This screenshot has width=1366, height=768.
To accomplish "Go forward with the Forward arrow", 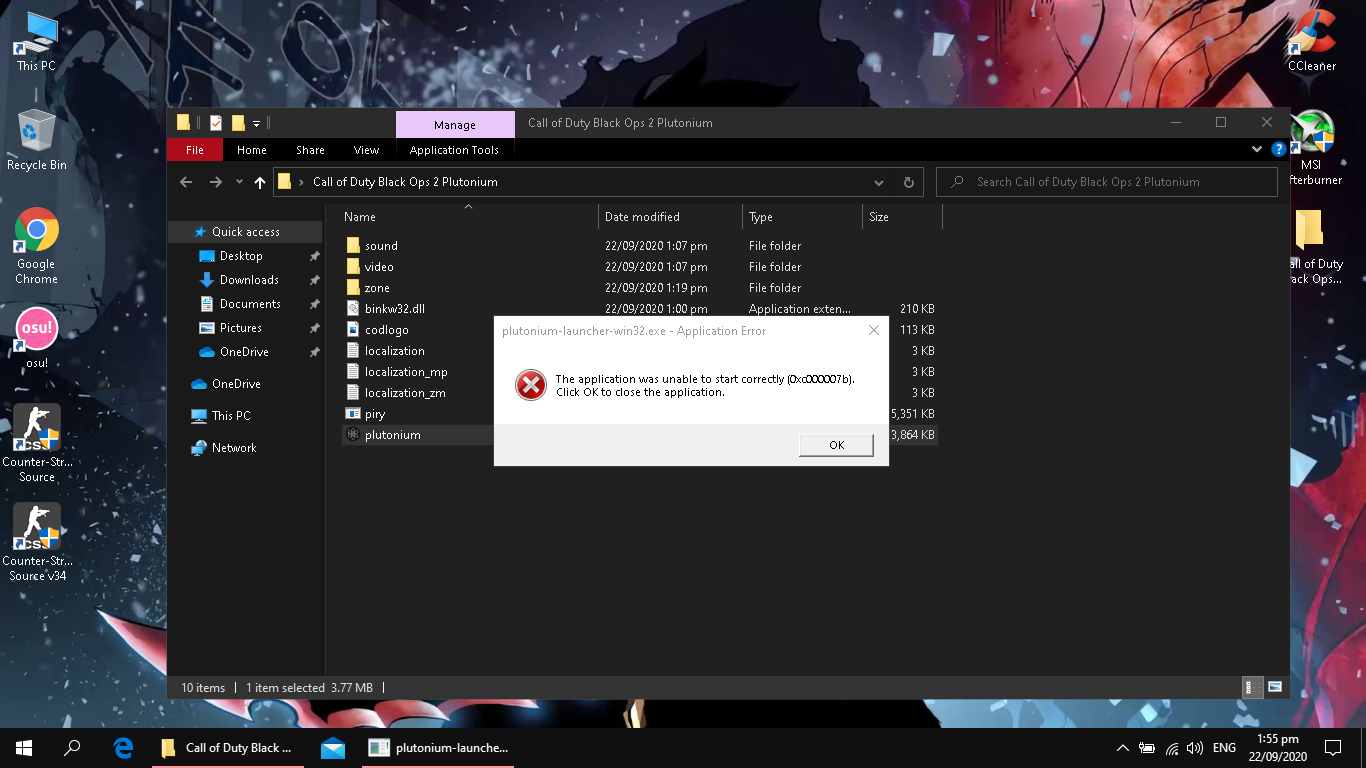I will 216,182.
